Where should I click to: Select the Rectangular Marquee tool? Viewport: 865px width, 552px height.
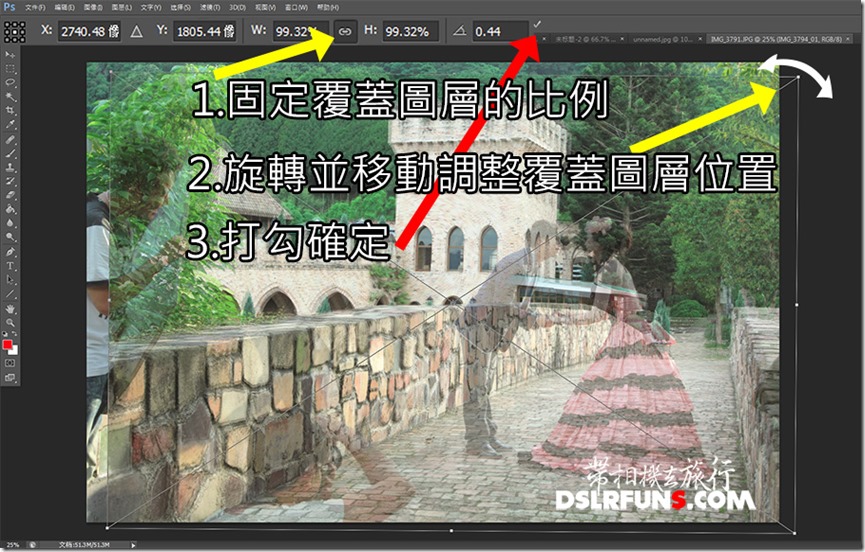pyautogui.click(x=12, y=68)
